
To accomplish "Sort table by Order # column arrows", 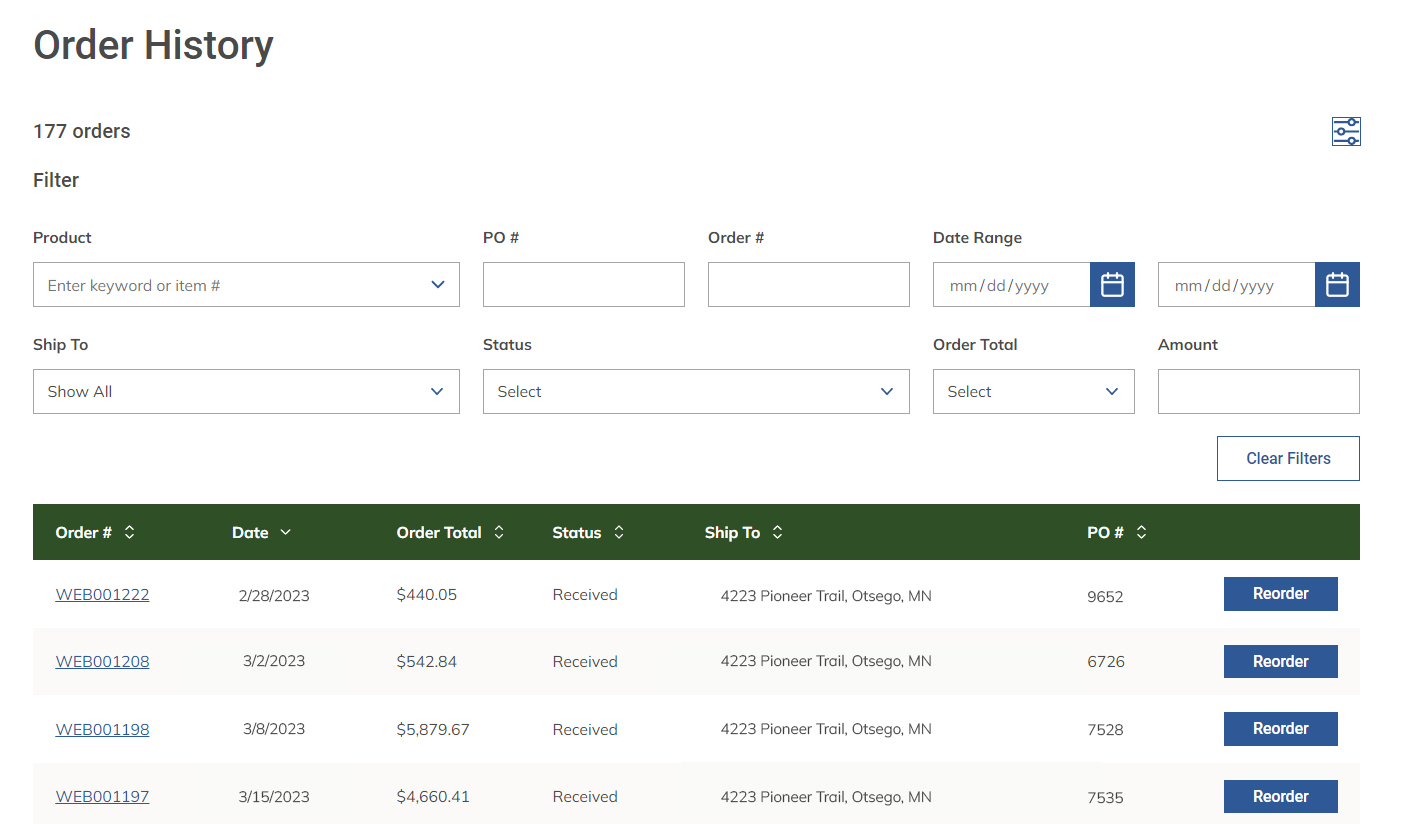I will point(129,533).
